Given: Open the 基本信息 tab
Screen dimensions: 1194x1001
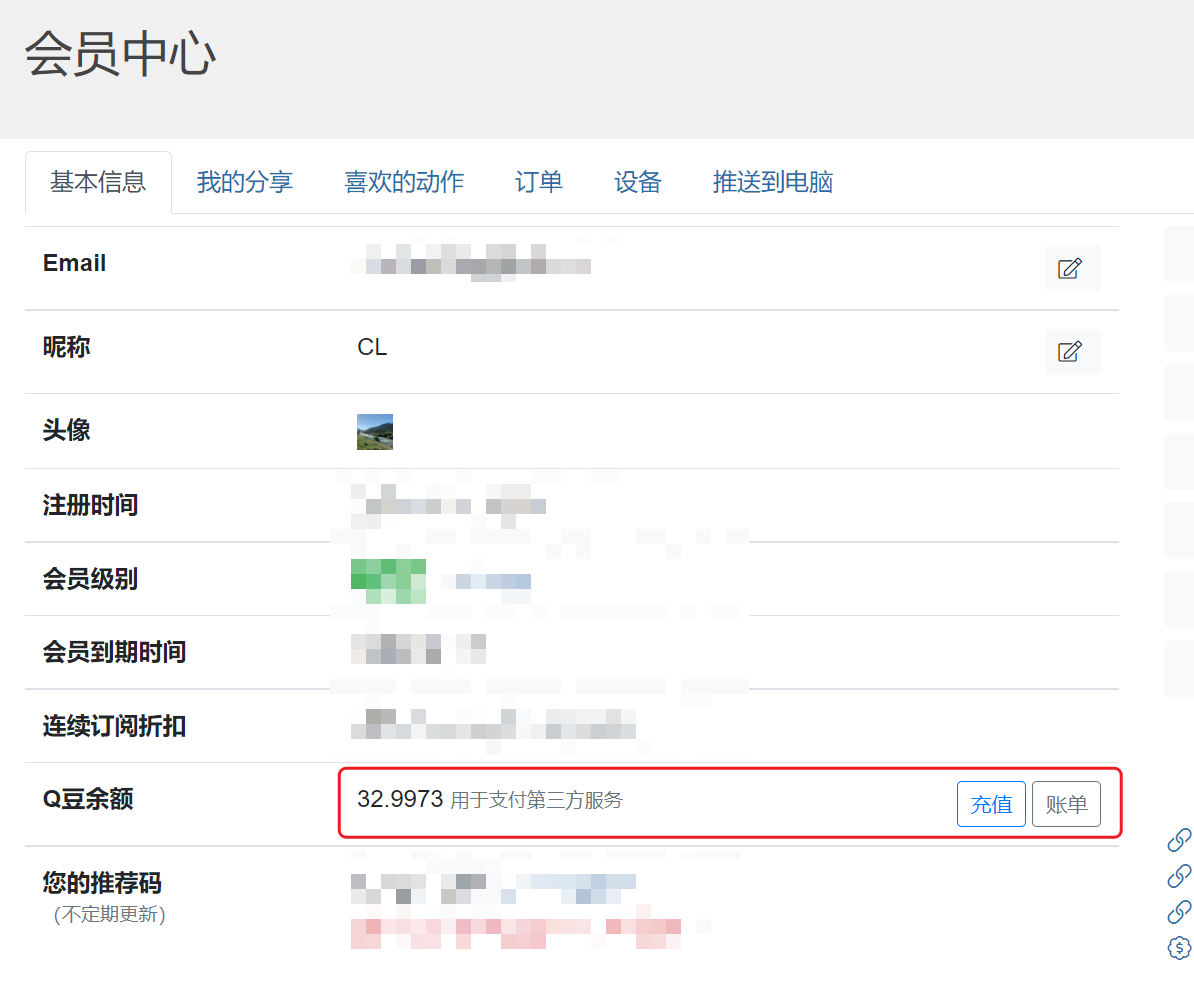Looking at the screenshot, I should click(x=98, y=183).
